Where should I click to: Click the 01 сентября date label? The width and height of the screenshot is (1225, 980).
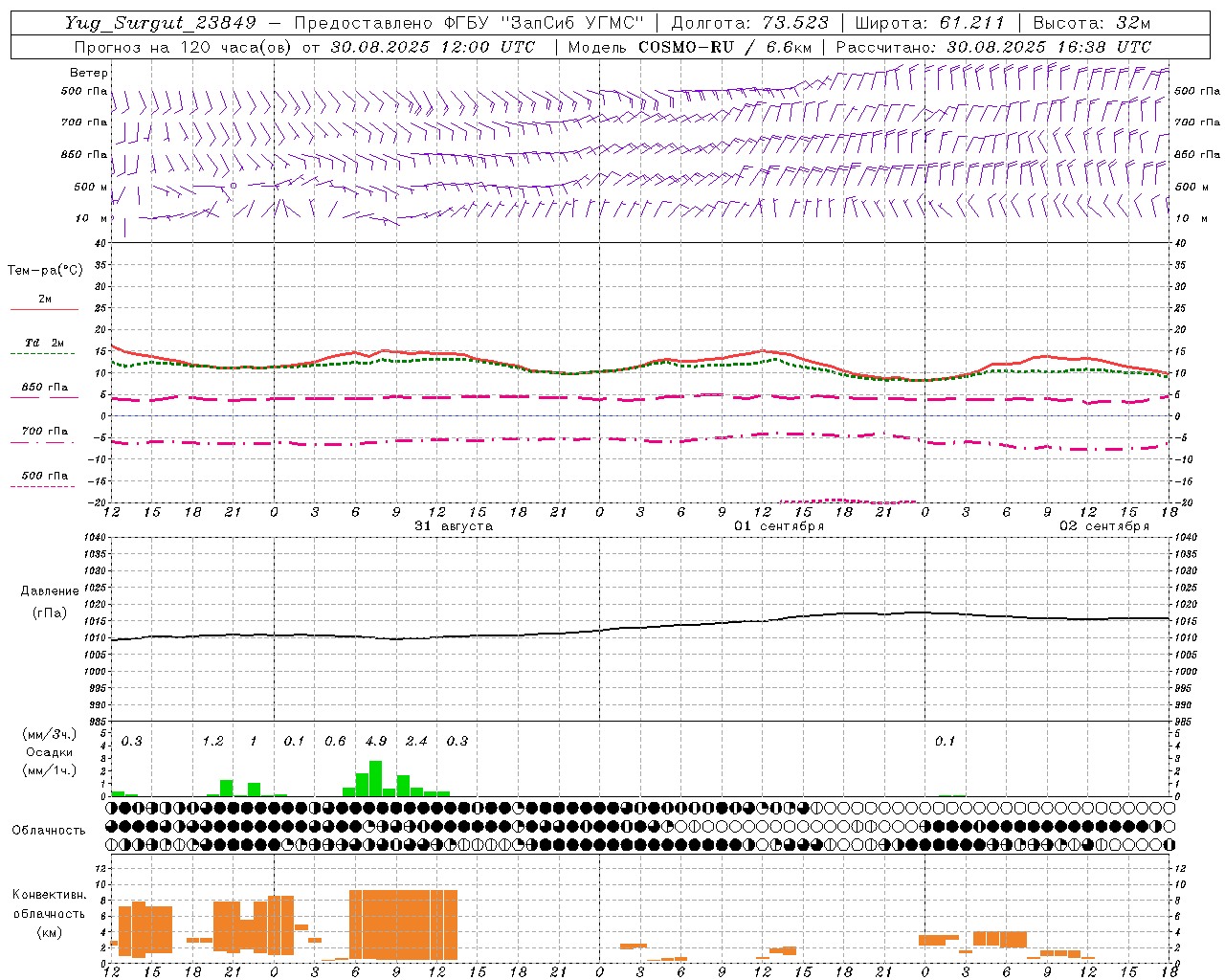(x=779, y=526)
